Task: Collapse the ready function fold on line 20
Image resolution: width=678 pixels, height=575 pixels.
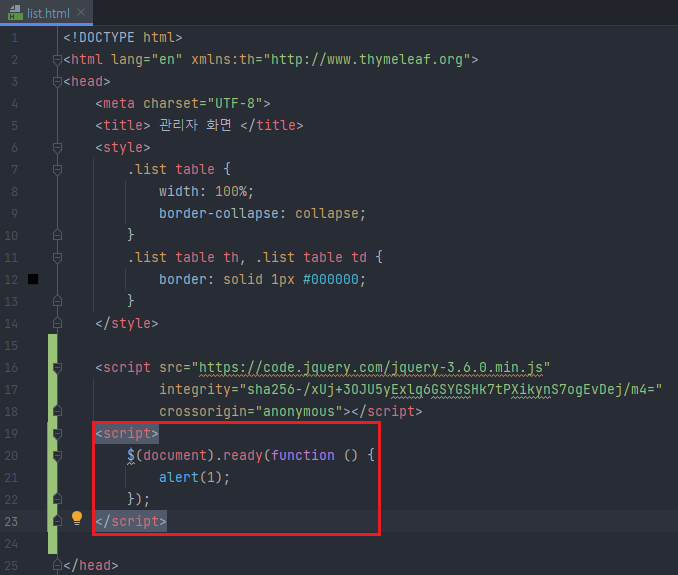Action: coord(57,456)
